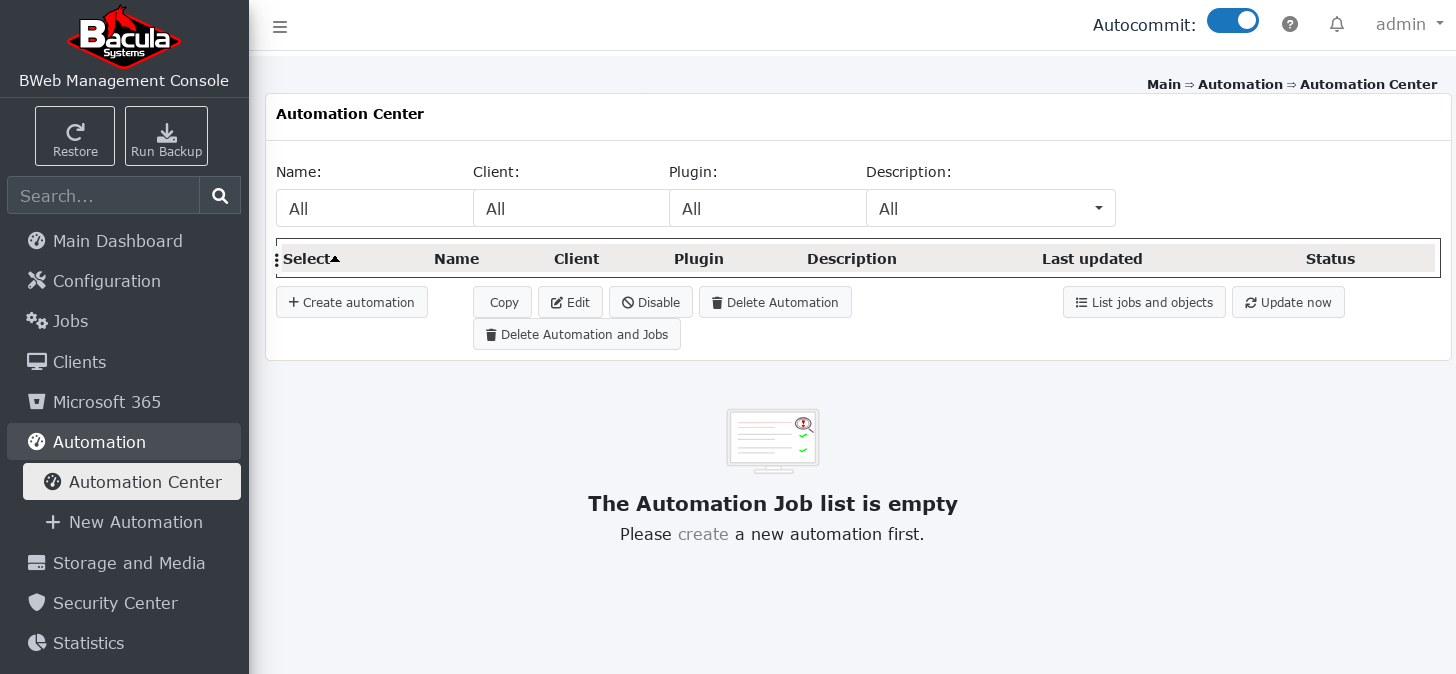Screen dimensions: 1456x674
Task: Toggle the hamburger sidebar menu icon
Action: (x=280, y=27)
